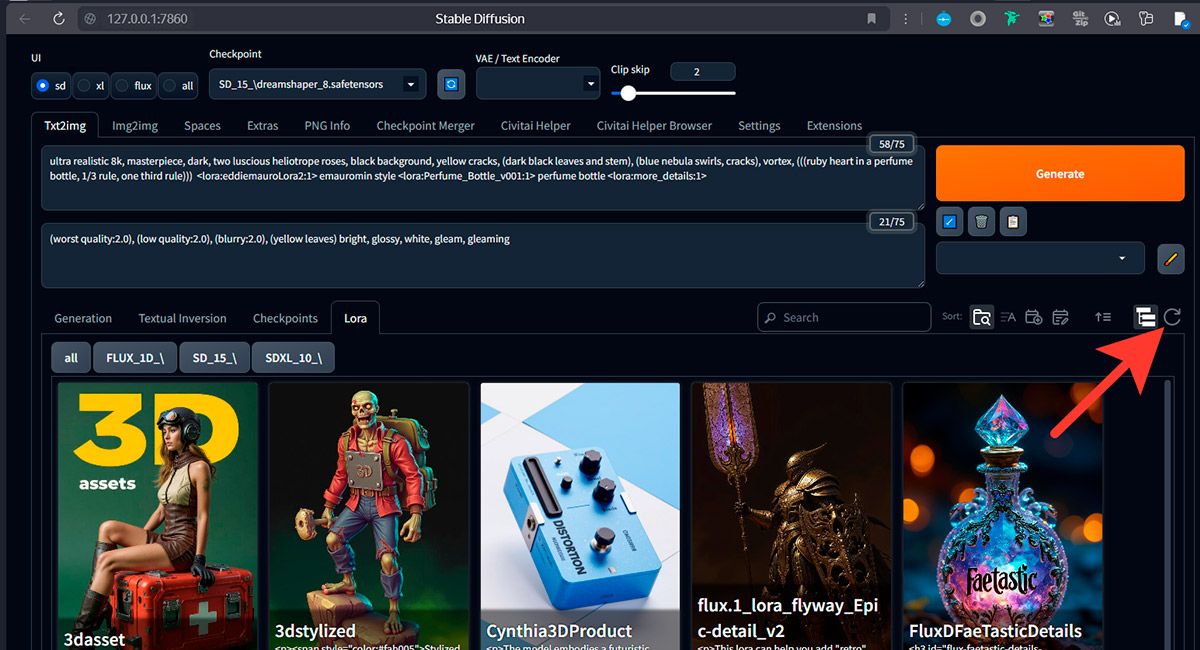Toggle the Lora directory tree view
Image resolution: width=1200 pixels, height=650 pixels.
(x=1146, y=317)
